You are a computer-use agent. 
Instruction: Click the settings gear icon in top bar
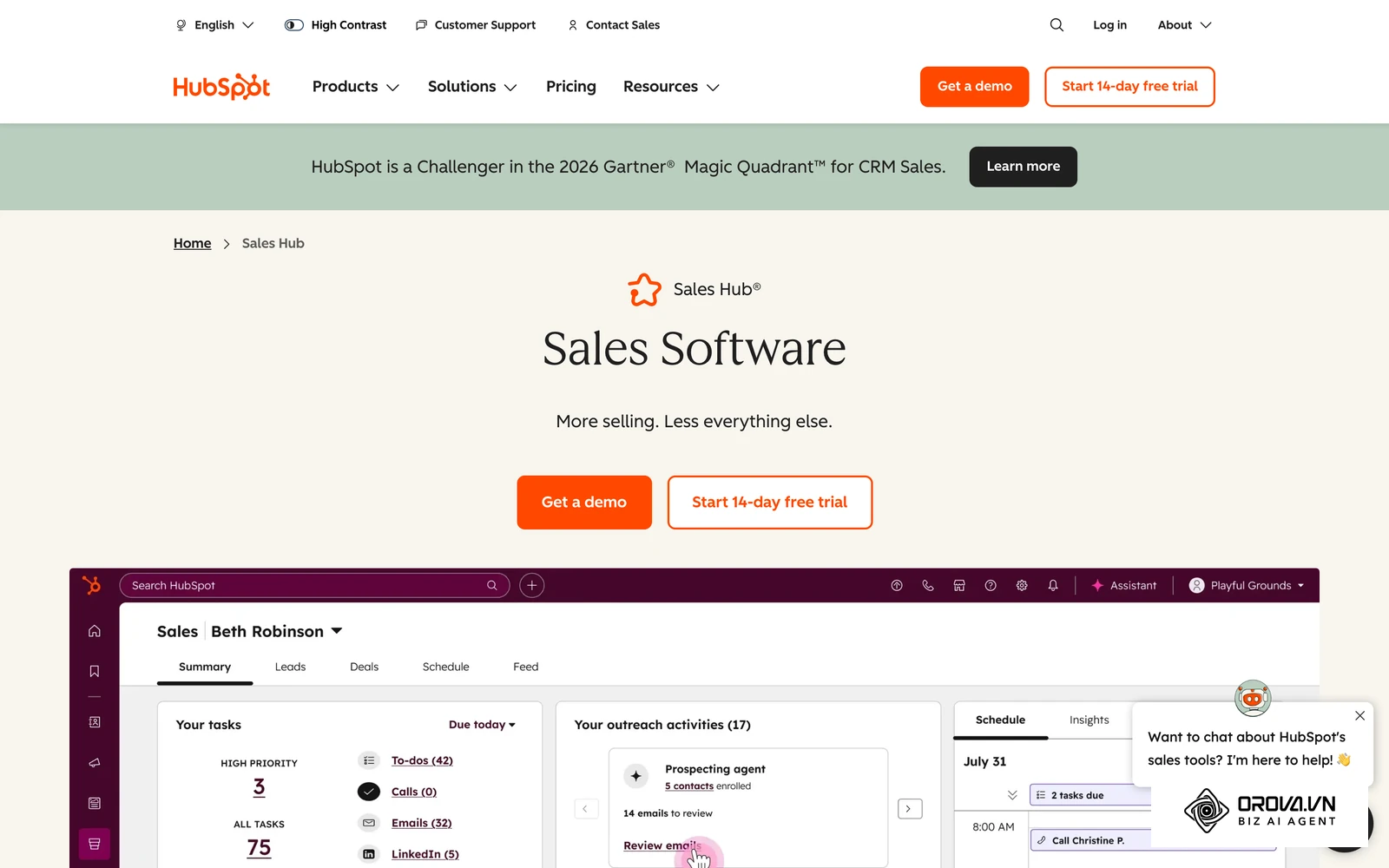tap(1022, 586)
